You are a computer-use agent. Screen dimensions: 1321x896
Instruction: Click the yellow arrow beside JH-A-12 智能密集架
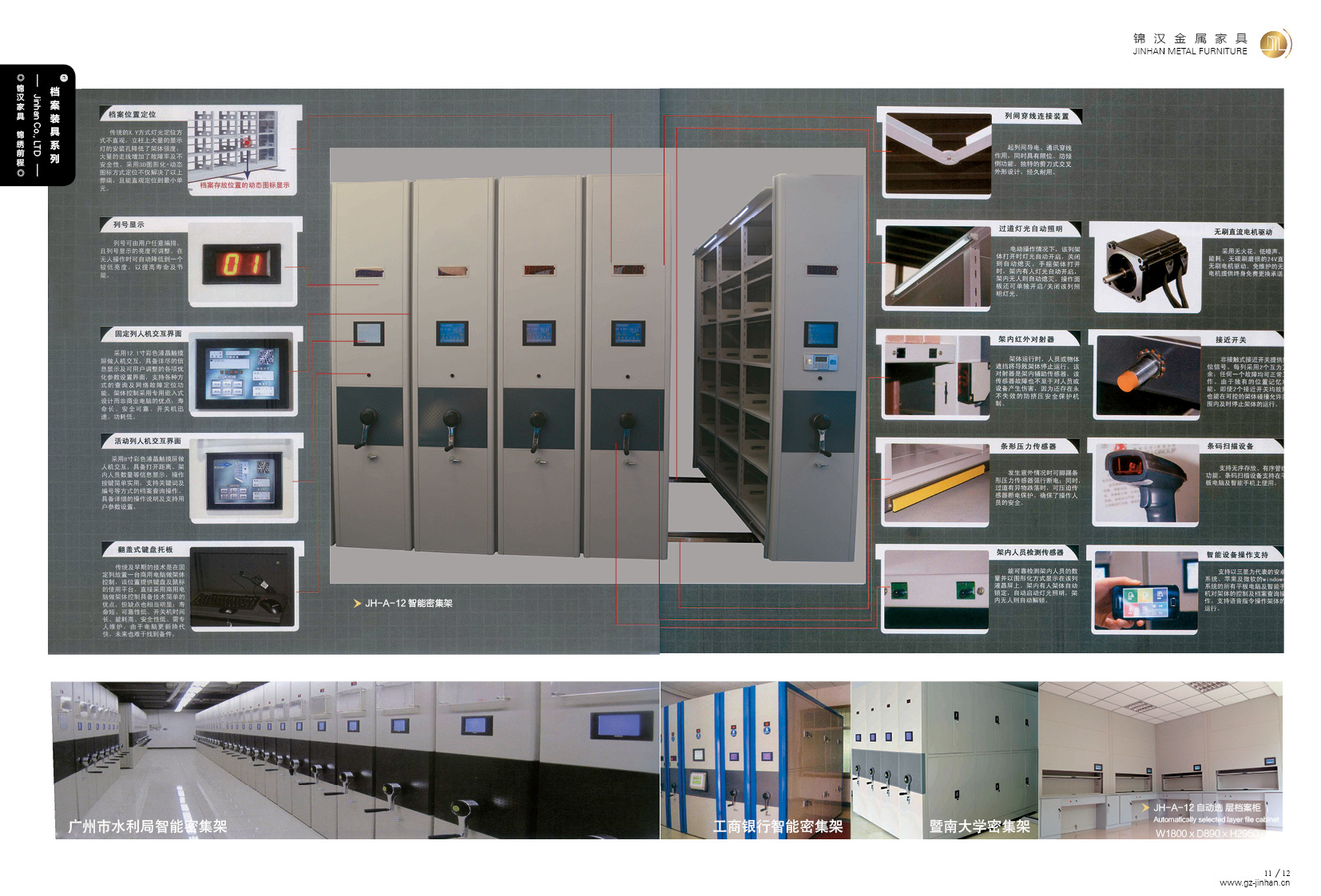click(x=357, y=604)
